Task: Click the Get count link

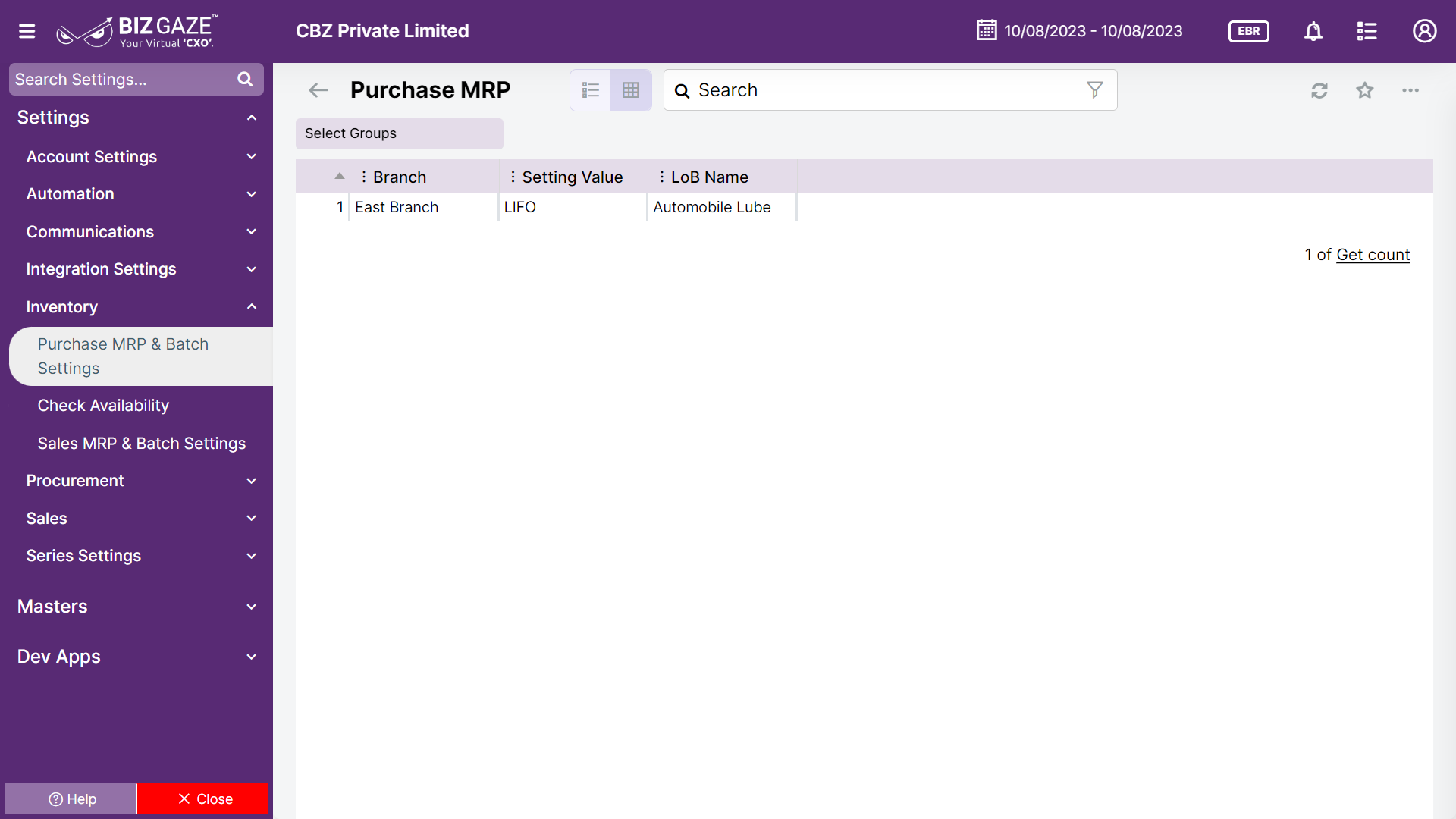Action: pyautogui.click(x=1373, y=255)
